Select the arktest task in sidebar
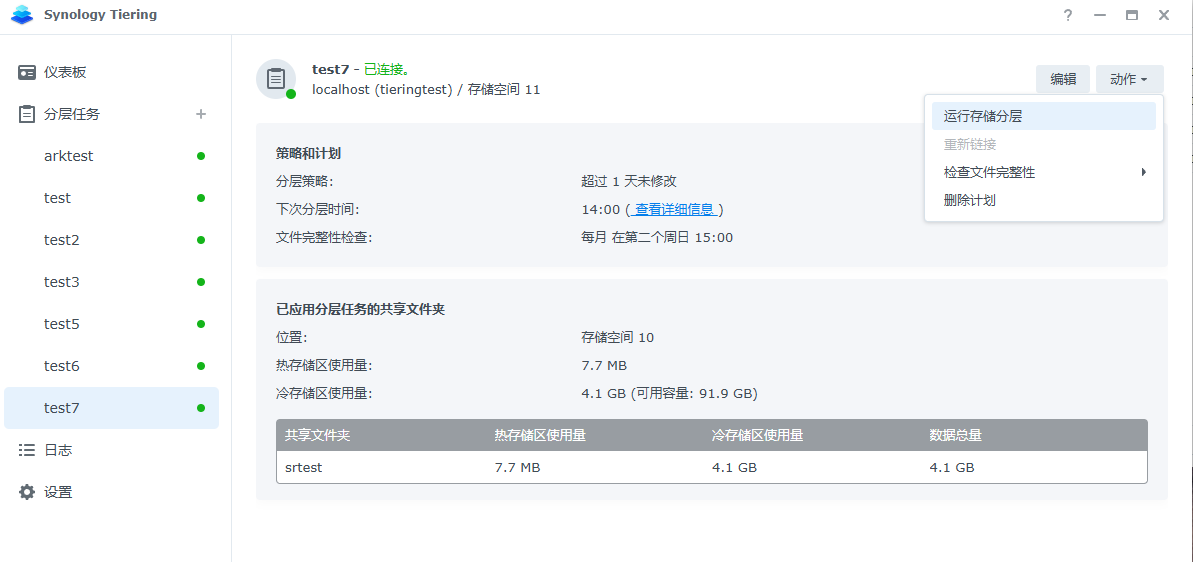Image resolution: width=1193 pixels, height=562 pixels. tap(69, 156)
